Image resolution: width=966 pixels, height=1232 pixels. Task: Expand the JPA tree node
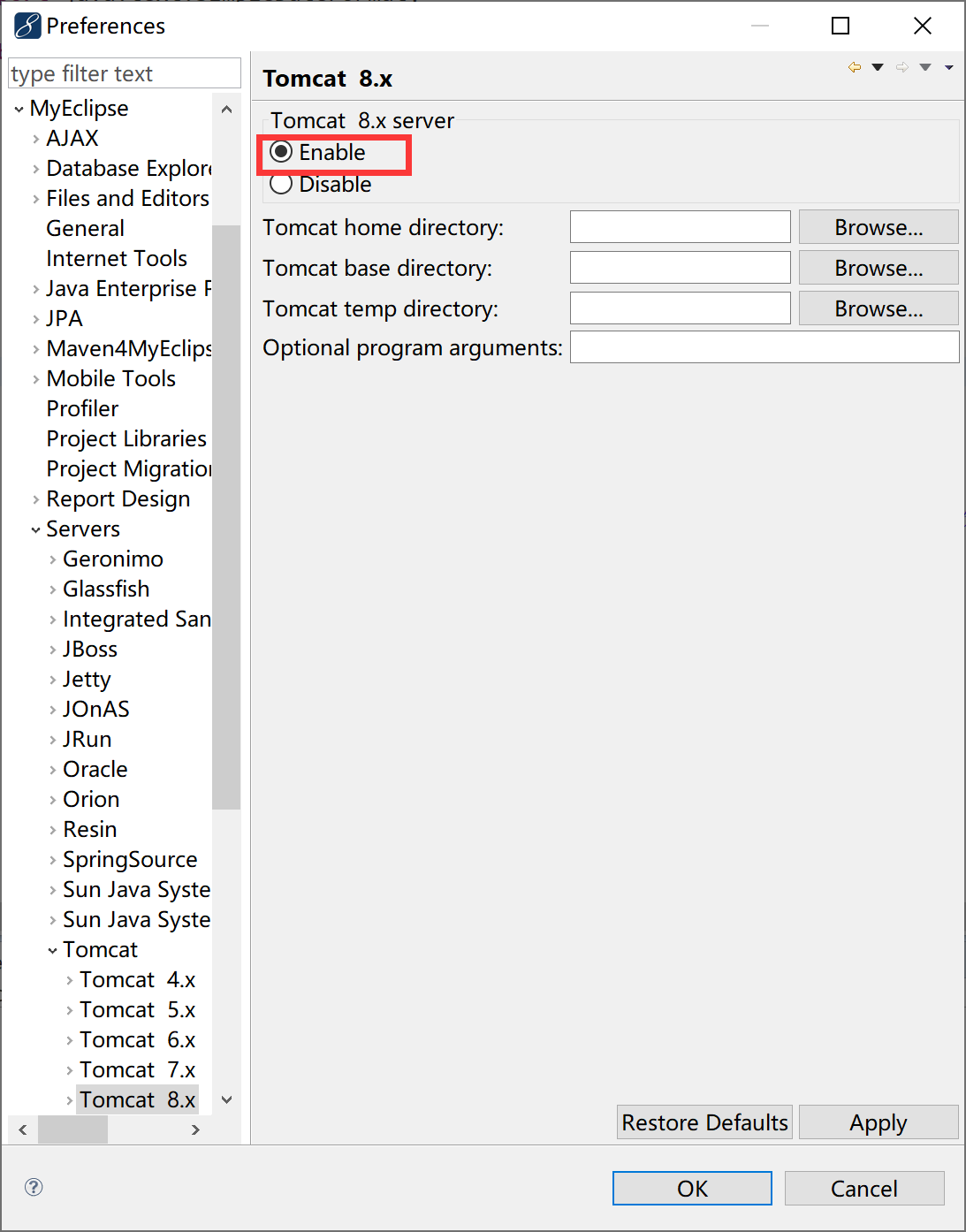pyautogui.click(x=35, y=320)
